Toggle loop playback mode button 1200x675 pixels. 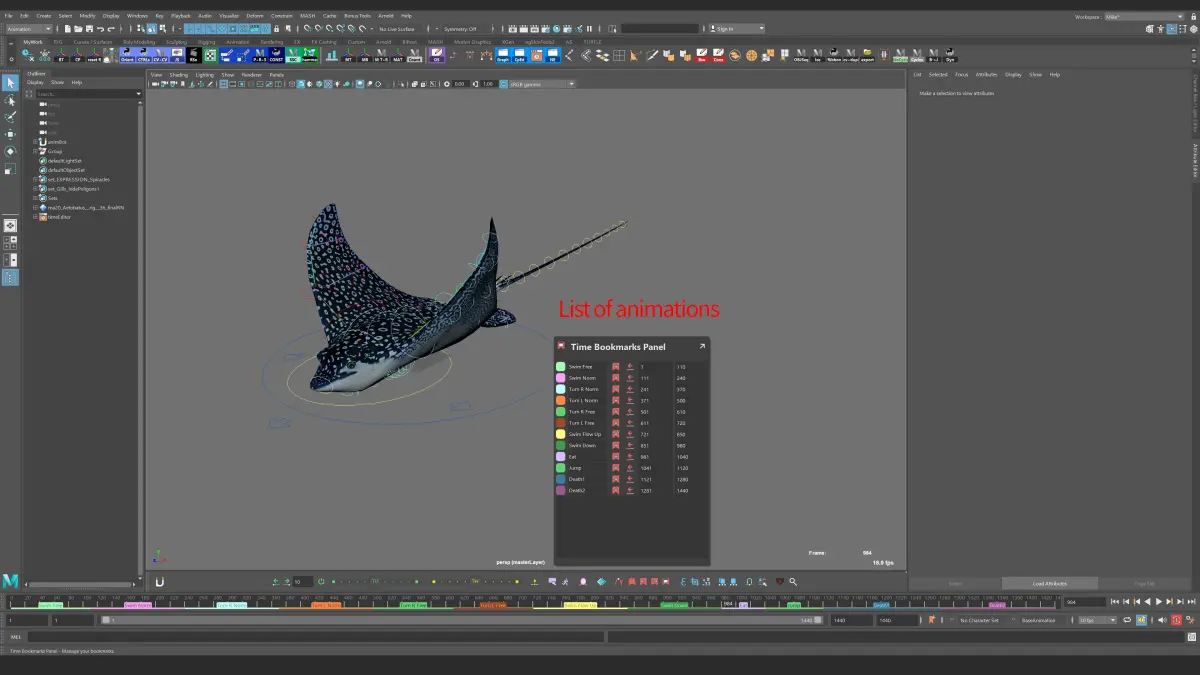[1126, 620]
